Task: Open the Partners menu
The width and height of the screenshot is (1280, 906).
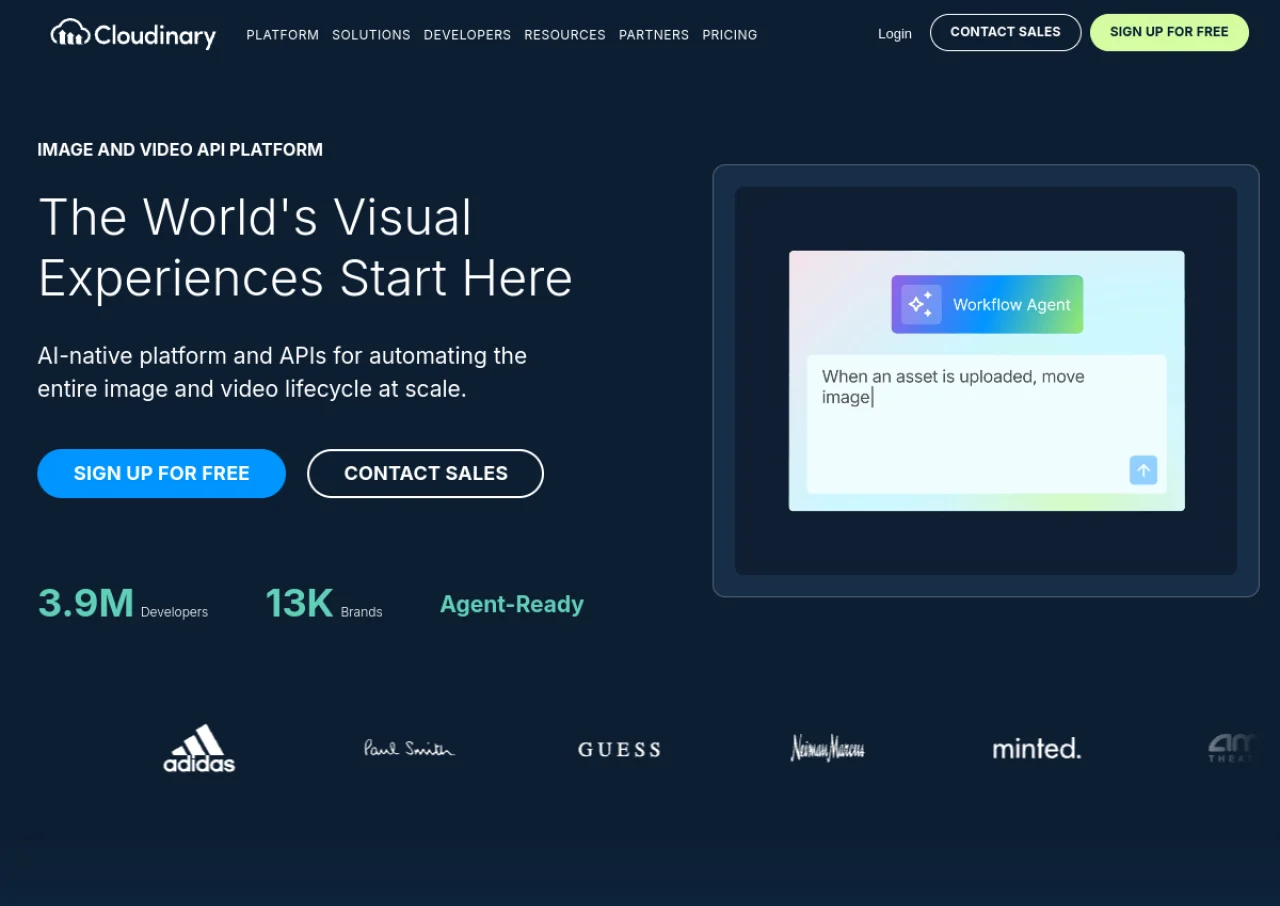Action: 654,34
